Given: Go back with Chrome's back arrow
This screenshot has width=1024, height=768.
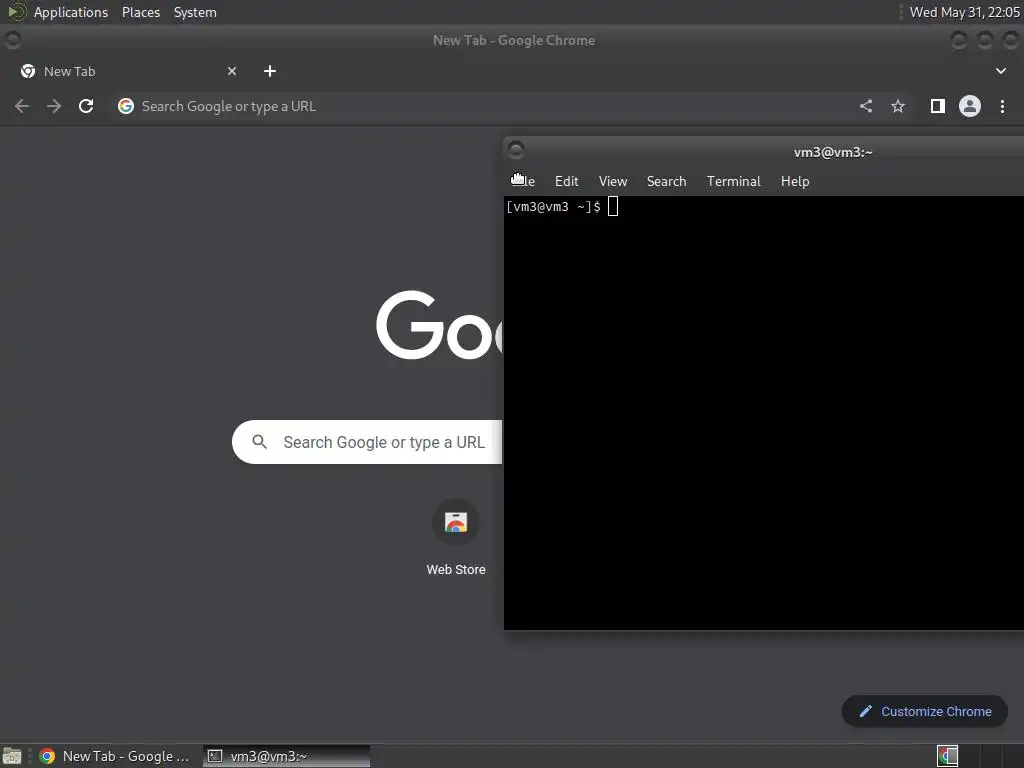Looking at the screenshot, I should (x=22, y=106).
